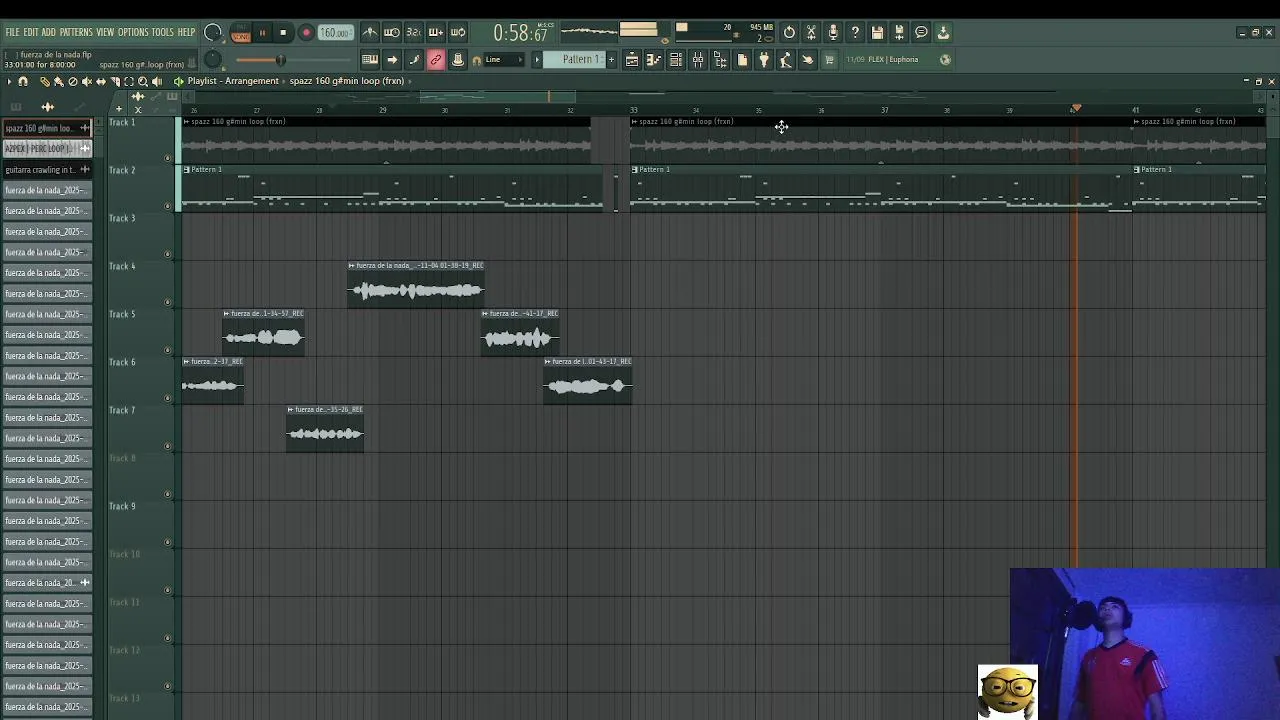Open the project picker file icon
The image size is (1280, 720).
click(x=742, y=60)
